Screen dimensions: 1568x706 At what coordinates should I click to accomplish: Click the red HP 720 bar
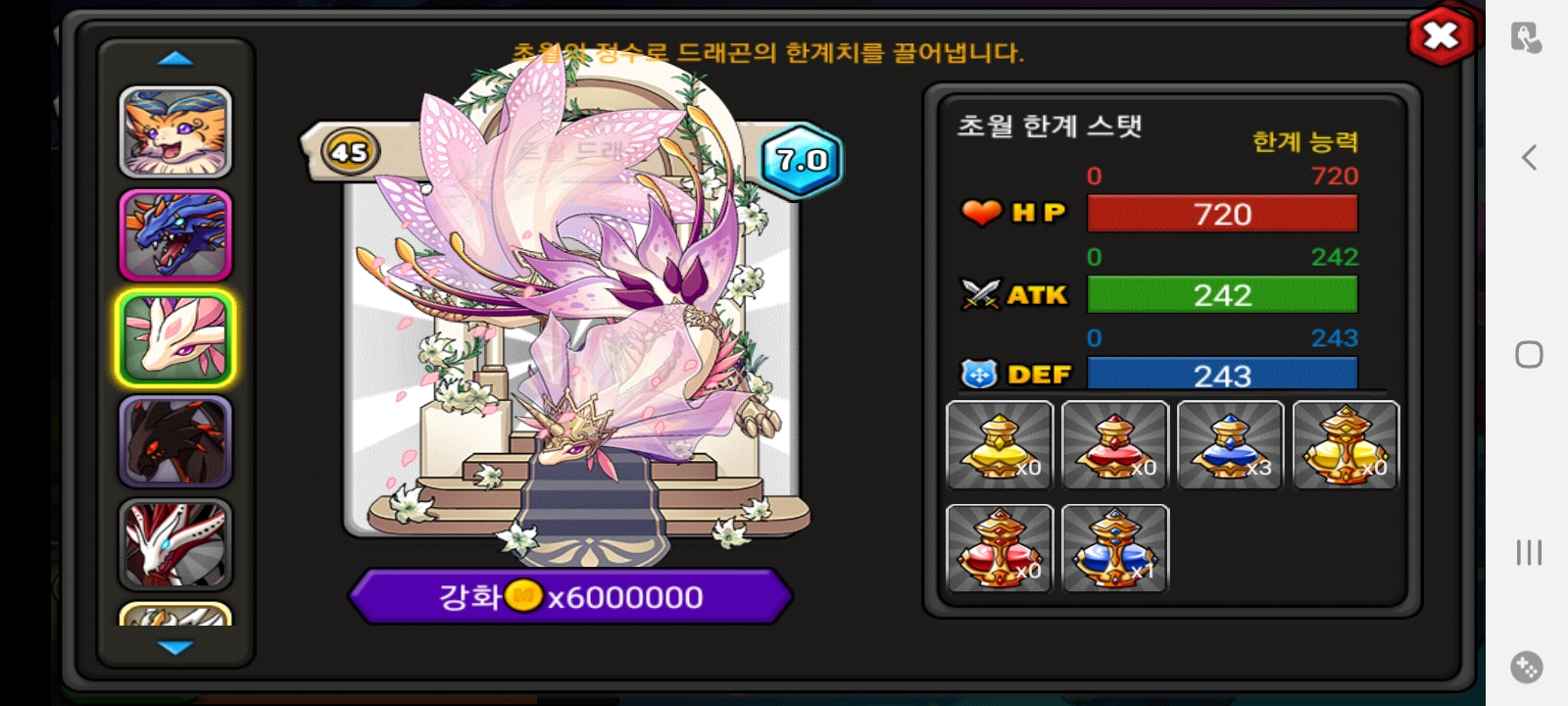point(1222,214)
